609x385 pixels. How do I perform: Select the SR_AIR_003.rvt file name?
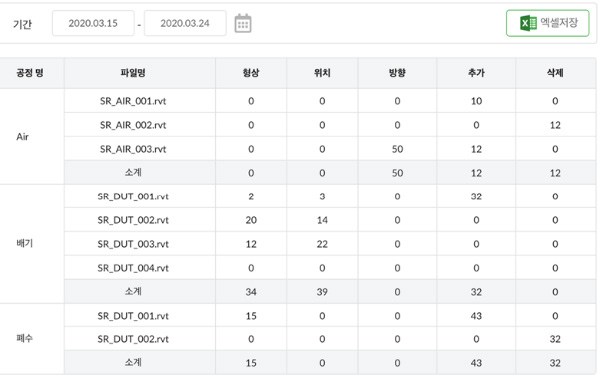coord(133,149)
